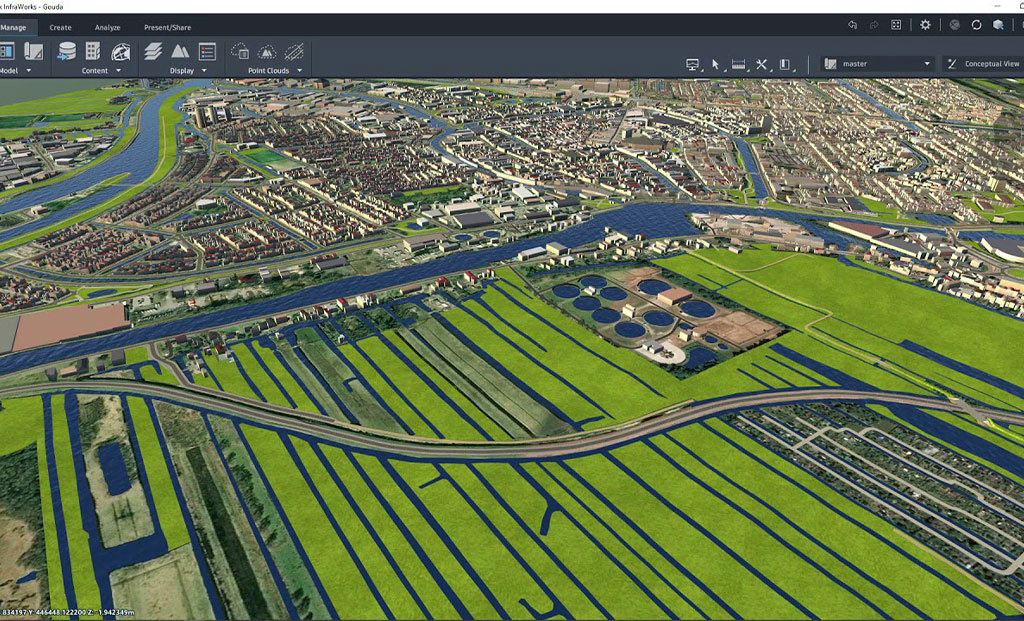Click the Undo arrow icon

coord(853,24)
